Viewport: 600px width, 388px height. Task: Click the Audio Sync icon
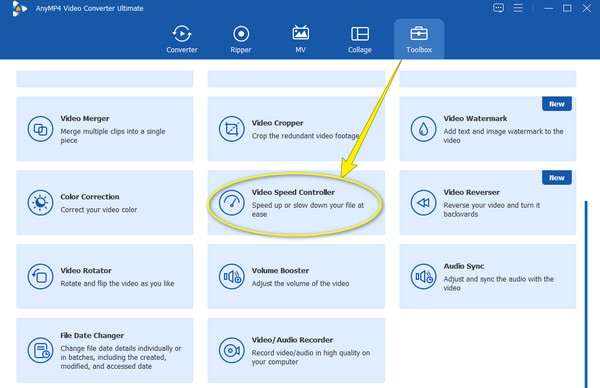point(423,276)
